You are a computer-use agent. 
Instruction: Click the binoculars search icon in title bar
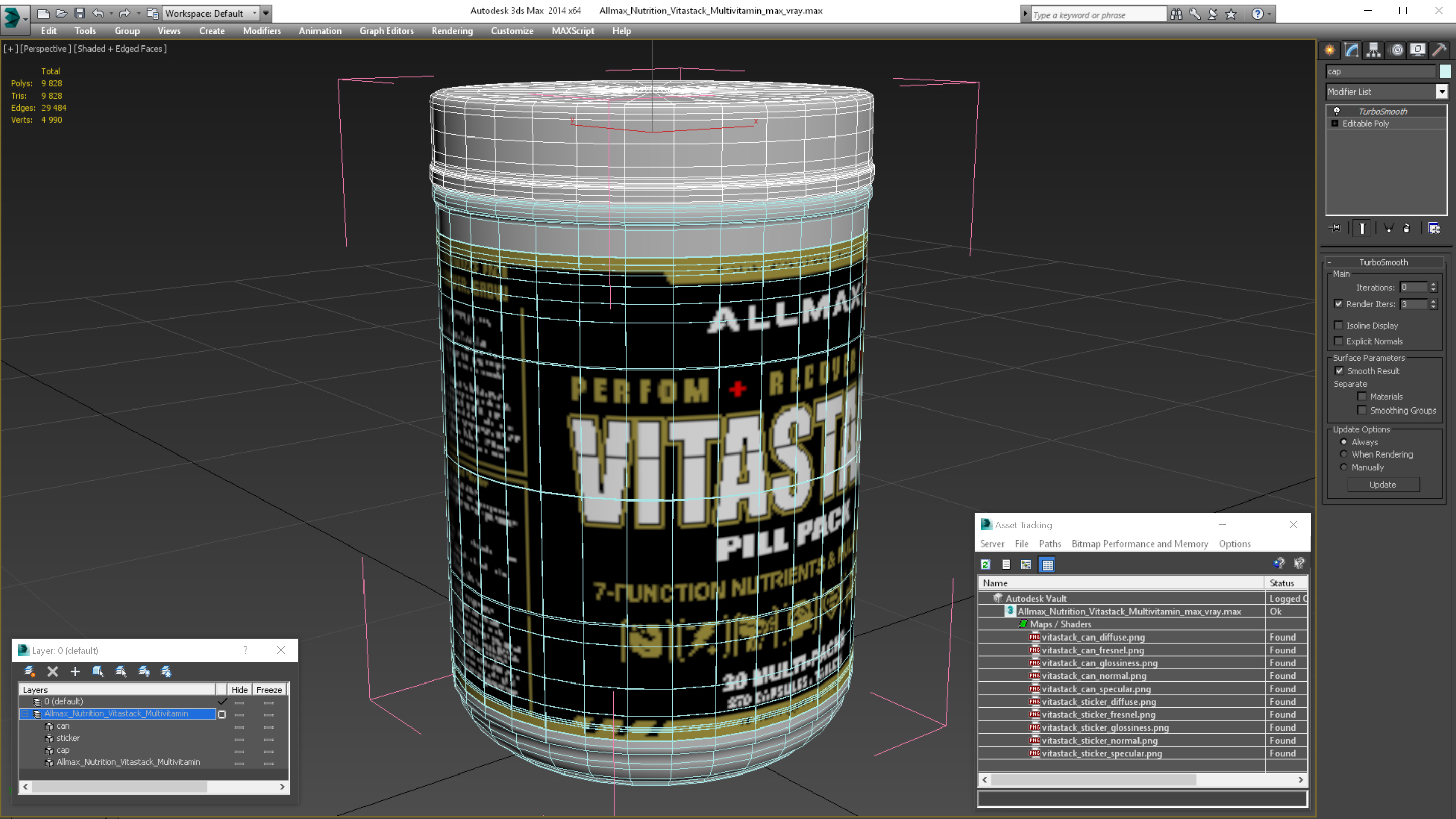(1176, 14)
